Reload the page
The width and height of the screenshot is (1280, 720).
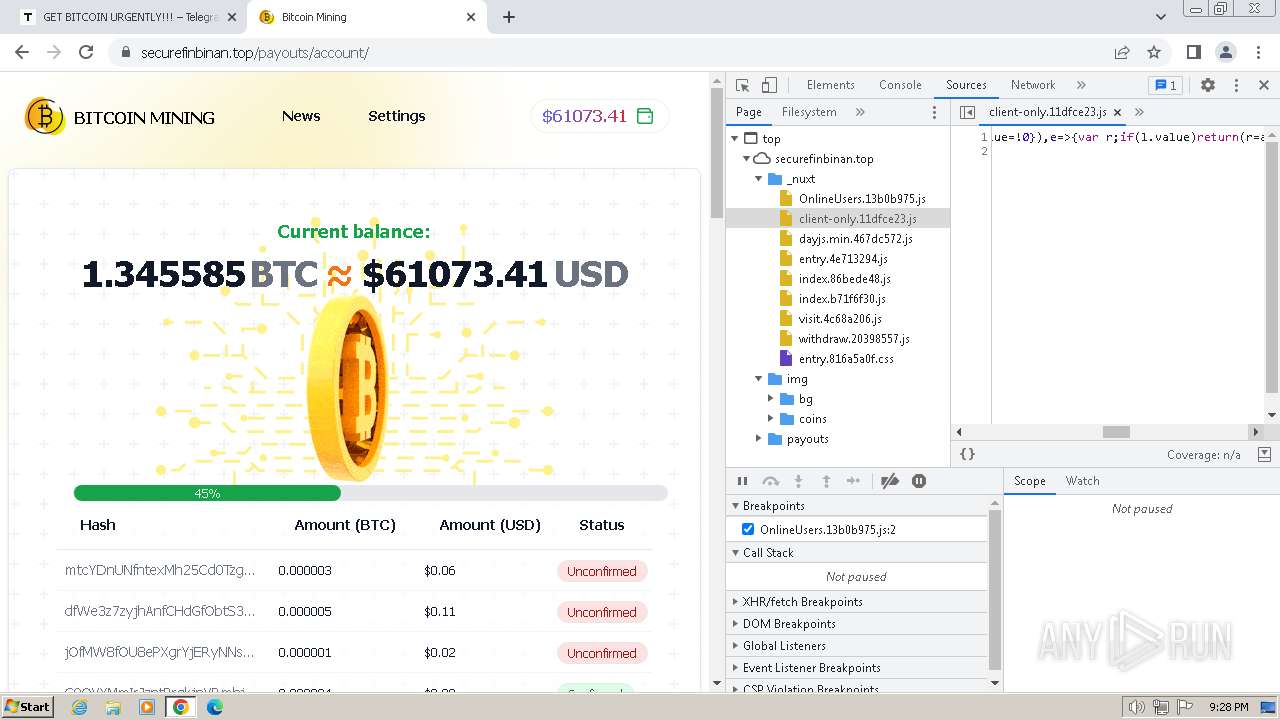coord(86,52)
